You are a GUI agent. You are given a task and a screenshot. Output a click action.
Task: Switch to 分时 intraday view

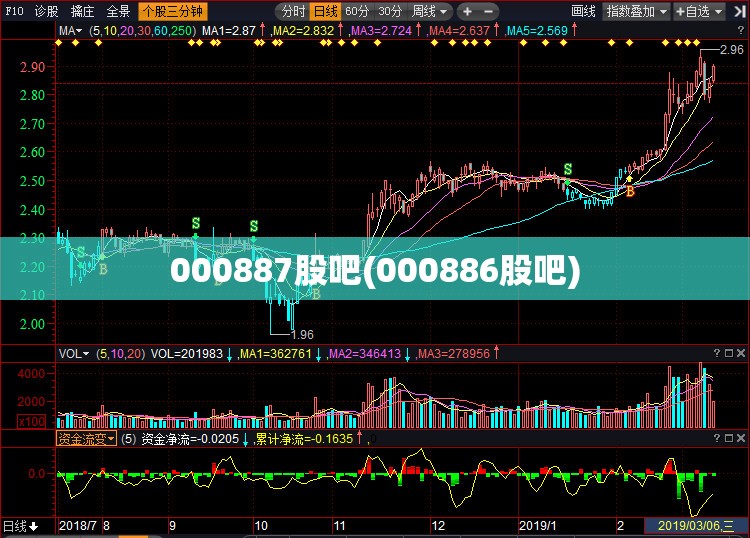293,11
